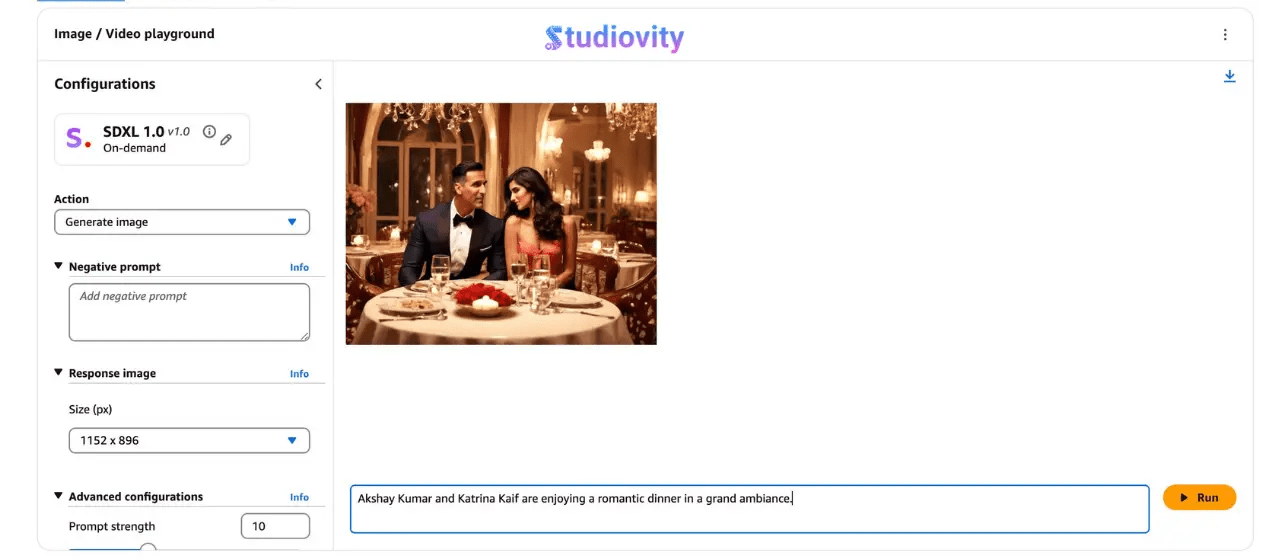Open Info link for Response image
Screen dimensions: 1280x560
tap(299, 374)
